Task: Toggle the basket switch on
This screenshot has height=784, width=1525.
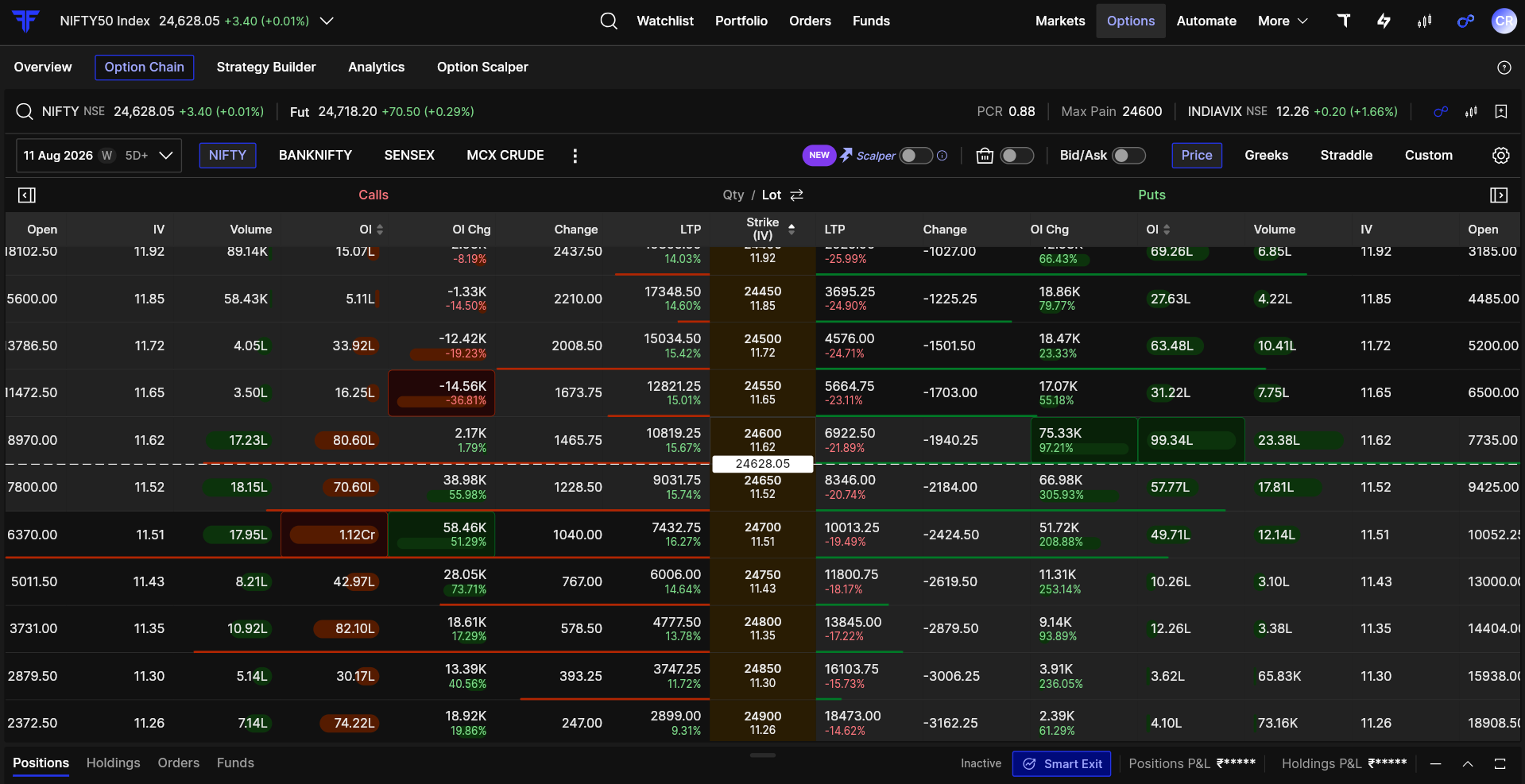Action: pyautogui.click(x=1016, y=156)
